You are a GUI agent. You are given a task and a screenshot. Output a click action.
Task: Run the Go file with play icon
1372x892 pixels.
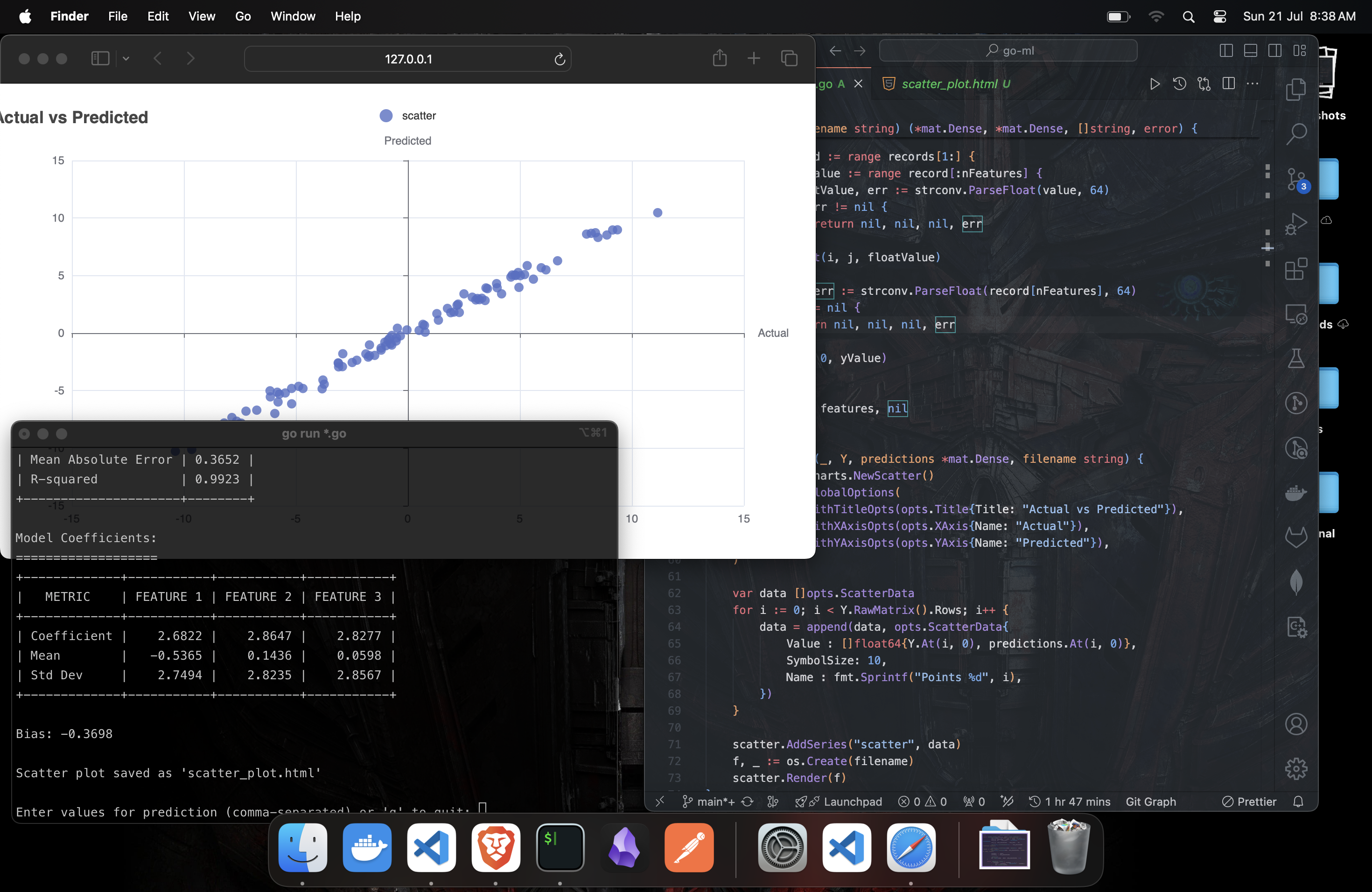tap(1155, 84)
